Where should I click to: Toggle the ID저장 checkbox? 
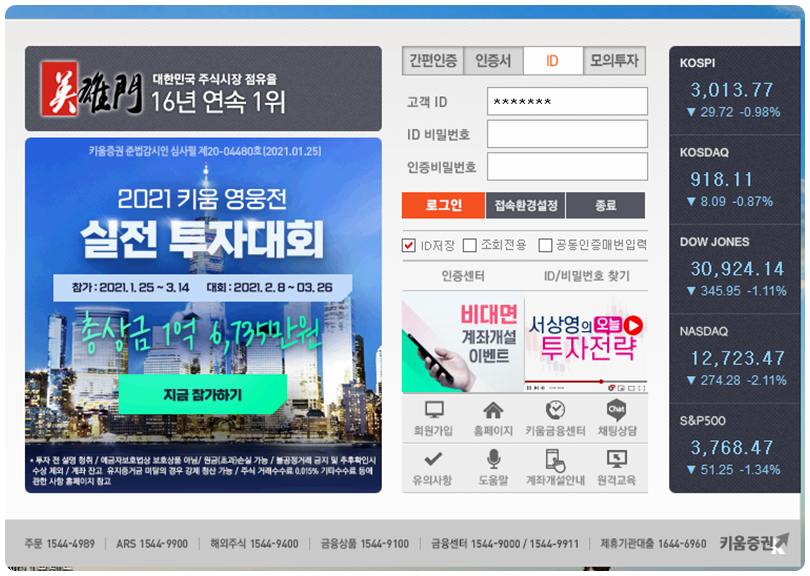point(409,245)
